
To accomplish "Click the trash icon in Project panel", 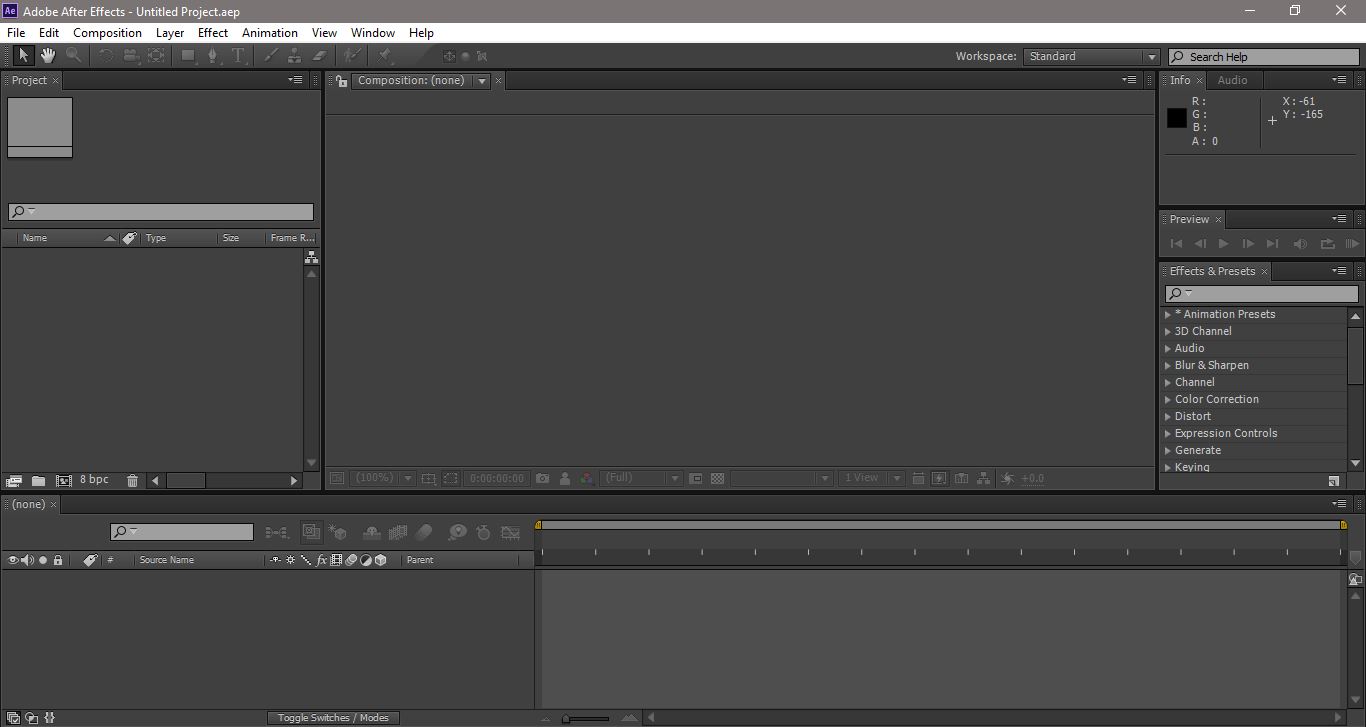I will pos(132,481).
